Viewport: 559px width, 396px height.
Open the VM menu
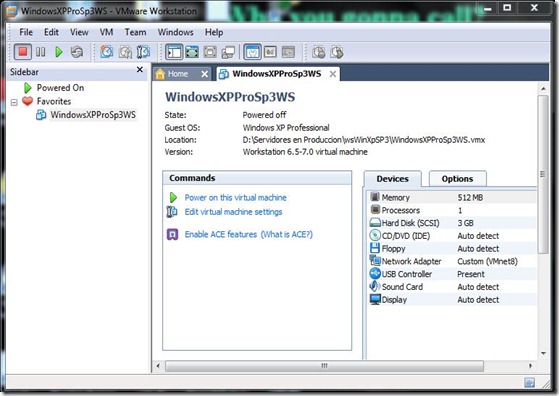tap(106, 32)
